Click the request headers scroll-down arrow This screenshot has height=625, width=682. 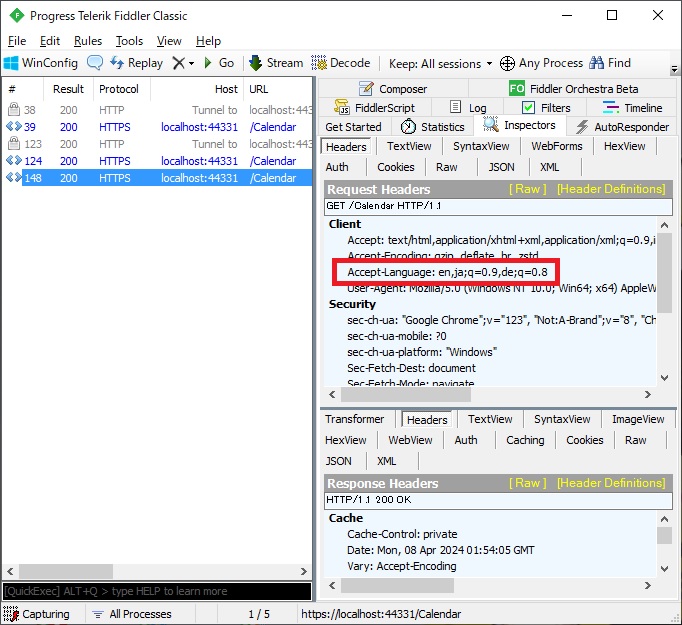click(x=664, y=378)
